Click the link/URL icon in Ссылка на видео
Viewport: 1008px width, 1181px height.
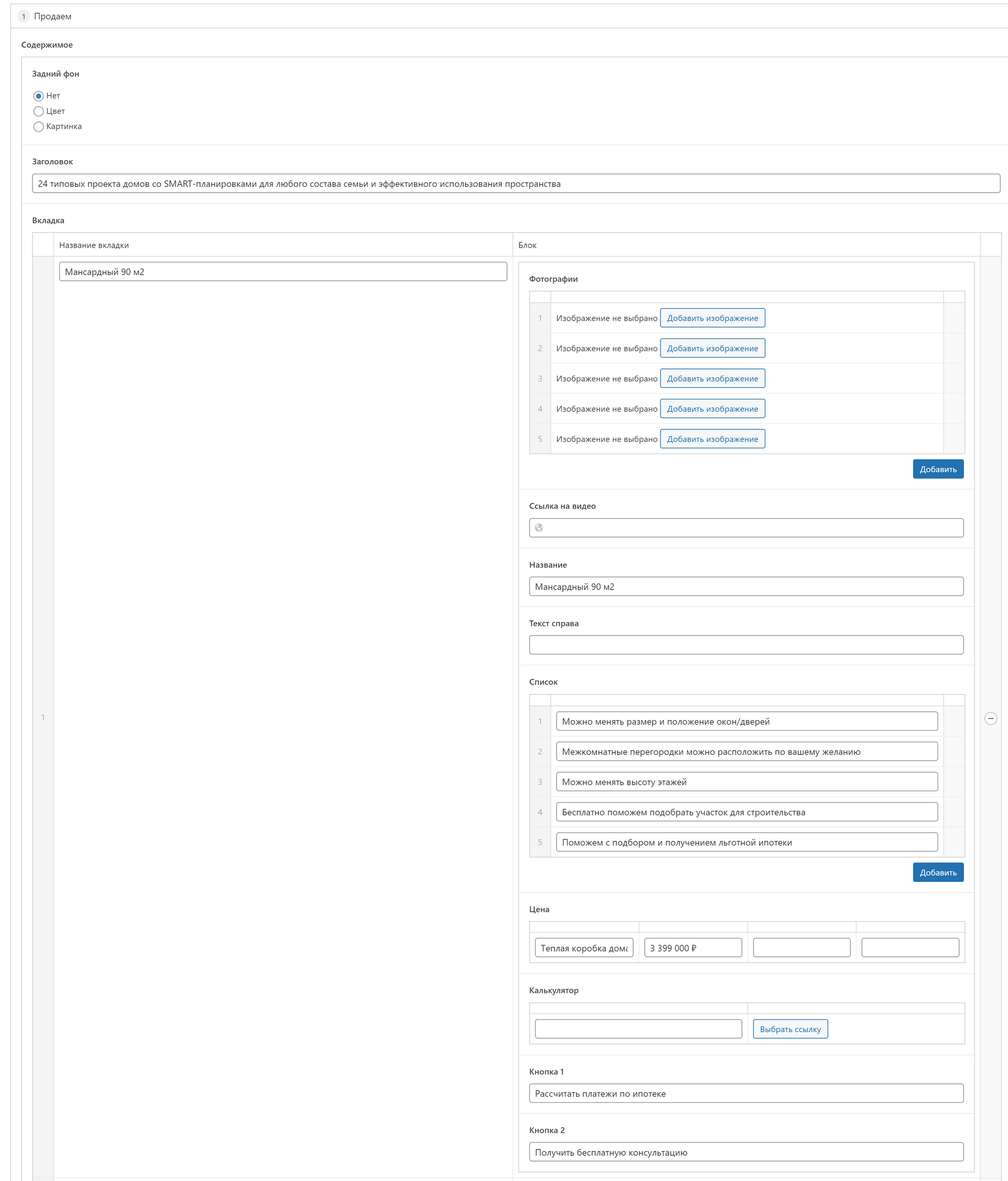click(539, 527)
